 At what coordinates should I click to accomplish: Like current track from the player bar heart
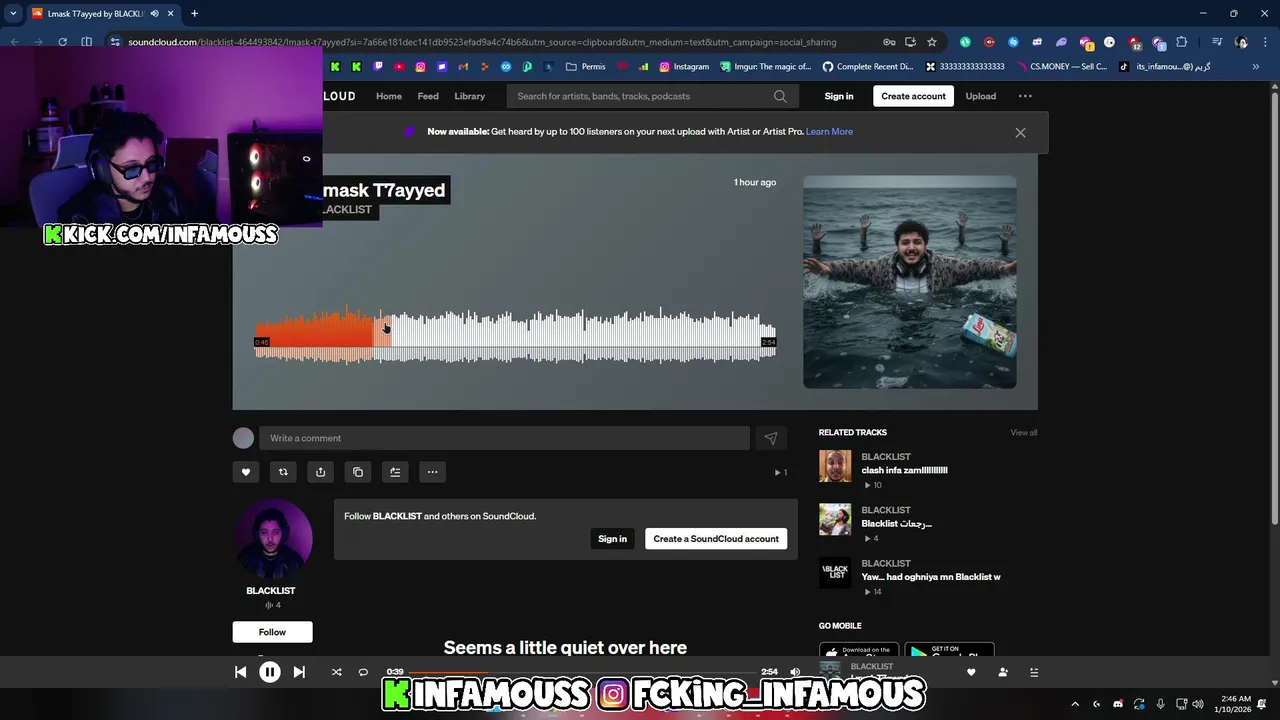point(971,672)
